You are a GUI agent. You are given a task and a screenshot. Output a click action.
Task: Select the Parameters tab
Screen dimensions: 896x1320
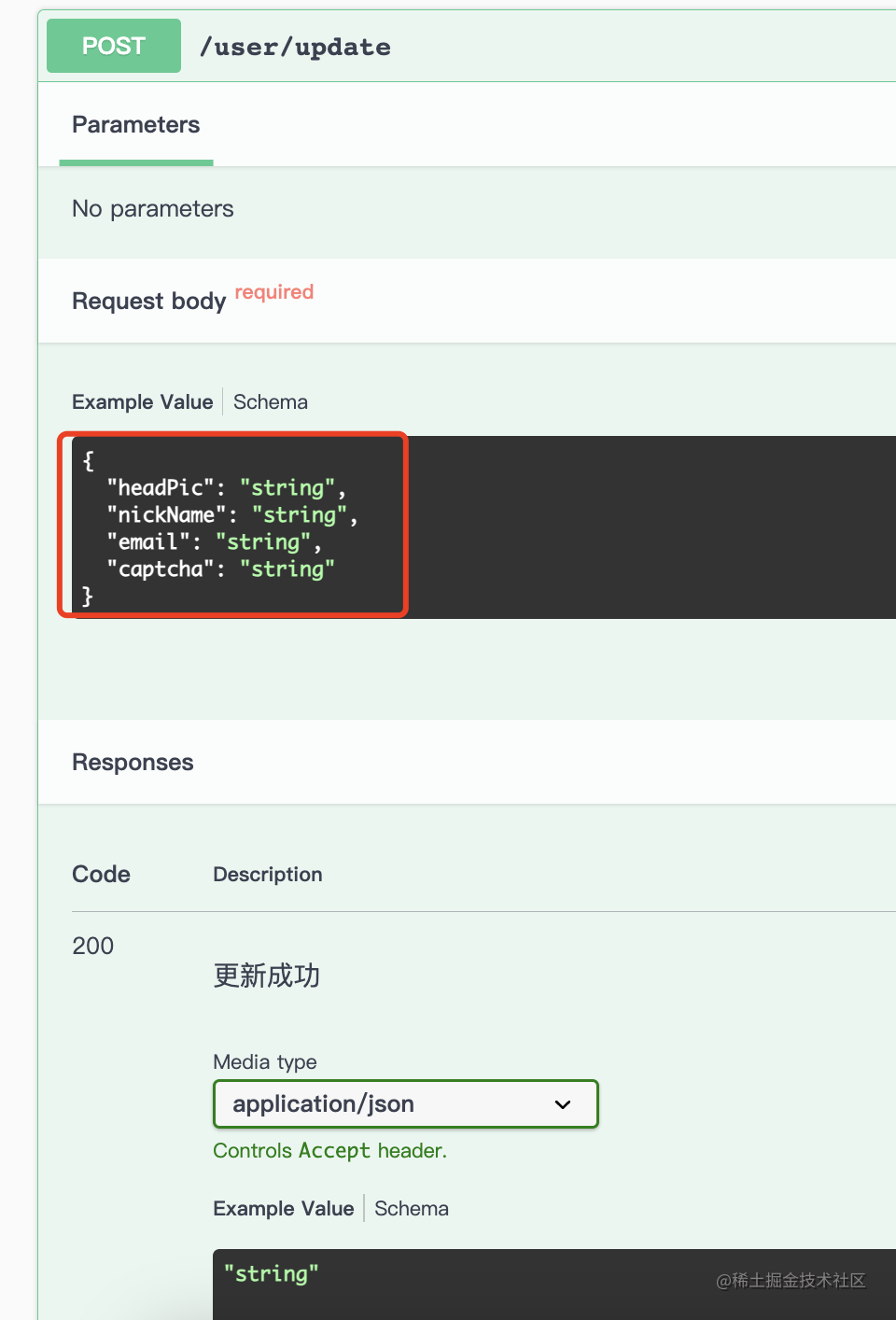pos(136,125)
